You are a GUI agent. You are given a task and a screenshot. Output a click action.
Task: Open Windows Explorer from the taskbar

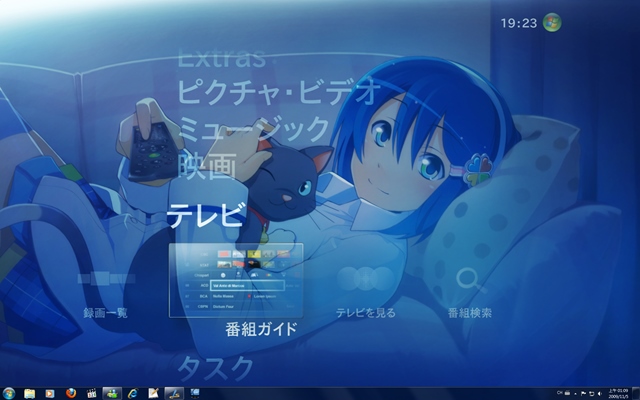29,393
